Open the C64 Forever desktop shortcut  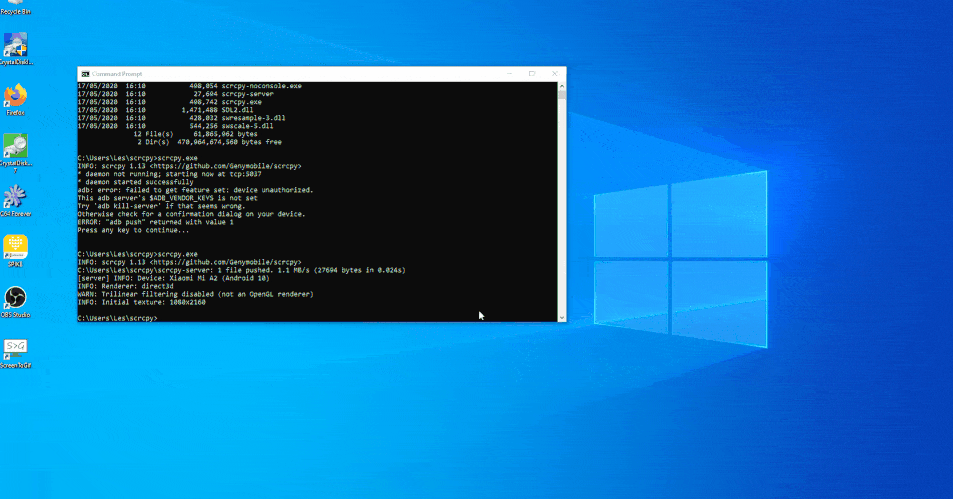tap(15, 201)
